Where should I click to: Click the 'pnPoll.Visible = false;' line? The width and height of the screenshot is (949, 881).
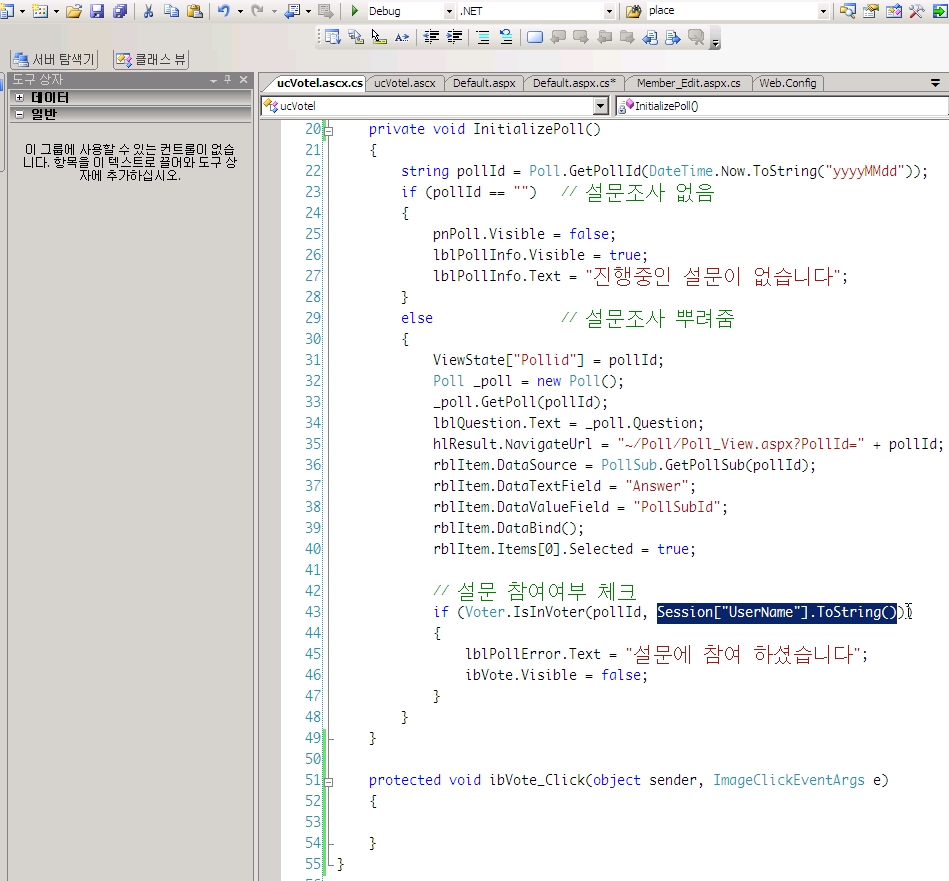[x=524, y=234]
